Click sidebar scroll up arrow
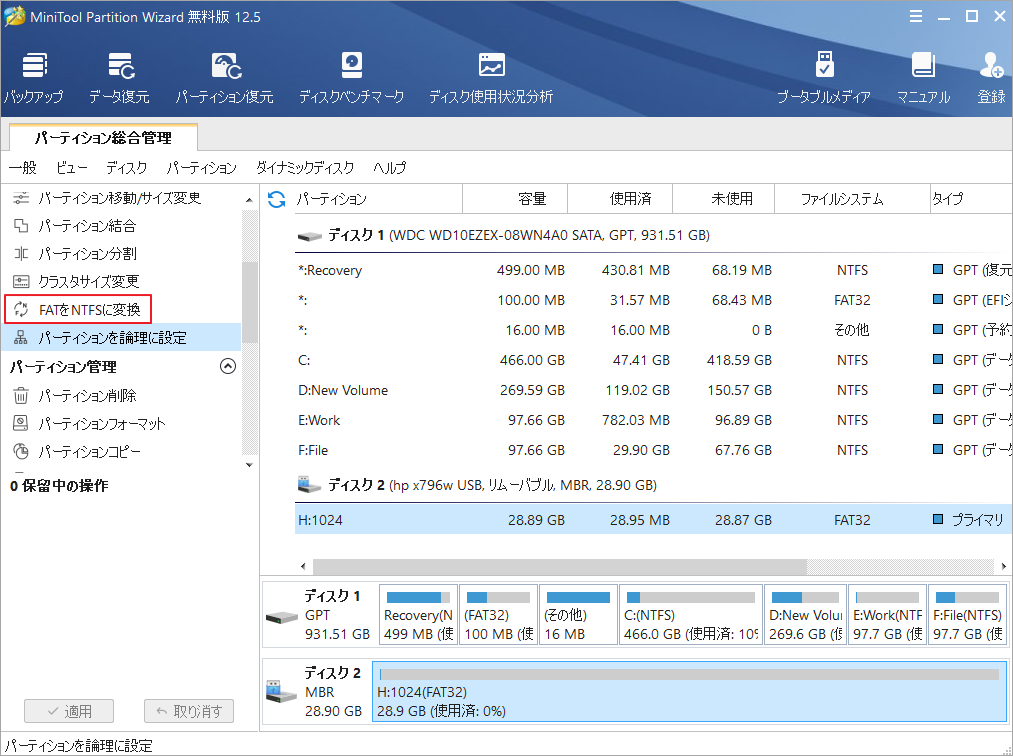 coord(249,200)
